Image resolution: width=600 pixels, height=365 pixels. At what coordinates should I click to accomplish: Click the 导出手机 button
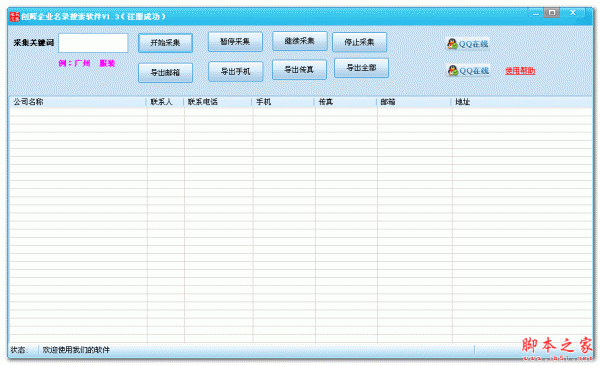point(236,72)
